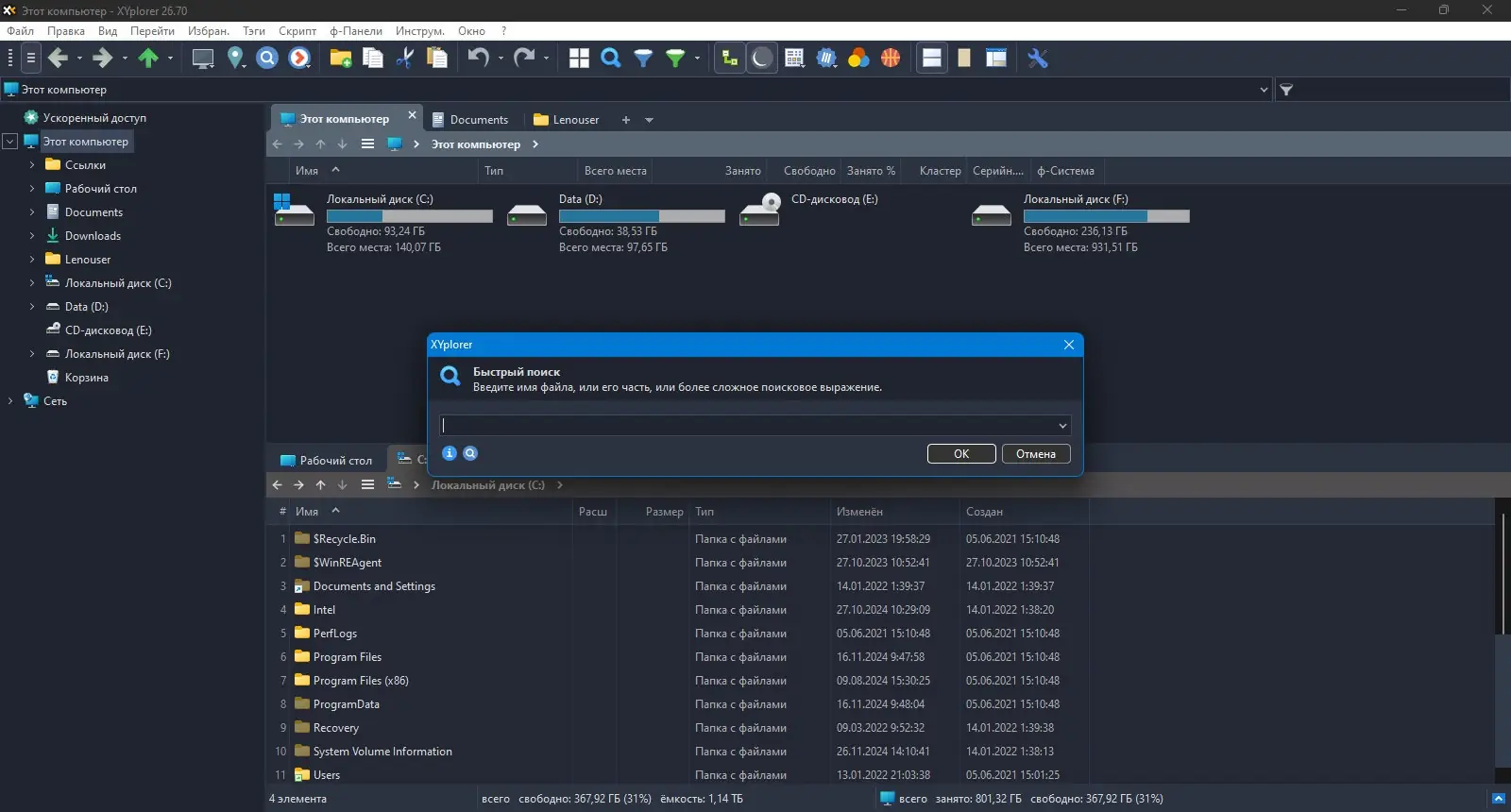Create a new folder from the toolbar
This screenshot has width=1511, height=812.
[341, 59]
